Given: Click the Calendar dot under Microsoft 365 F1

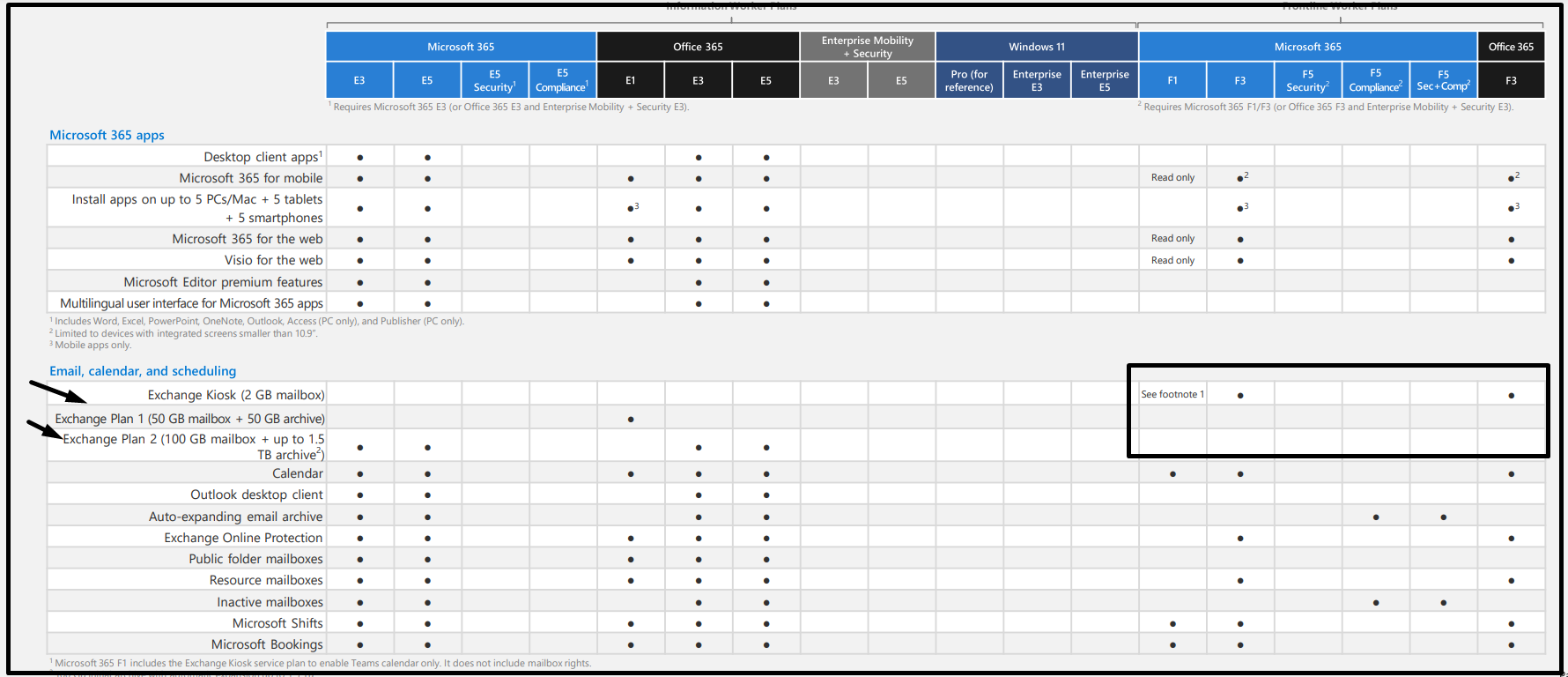Looking at the screenshot, I should 1172,474.
